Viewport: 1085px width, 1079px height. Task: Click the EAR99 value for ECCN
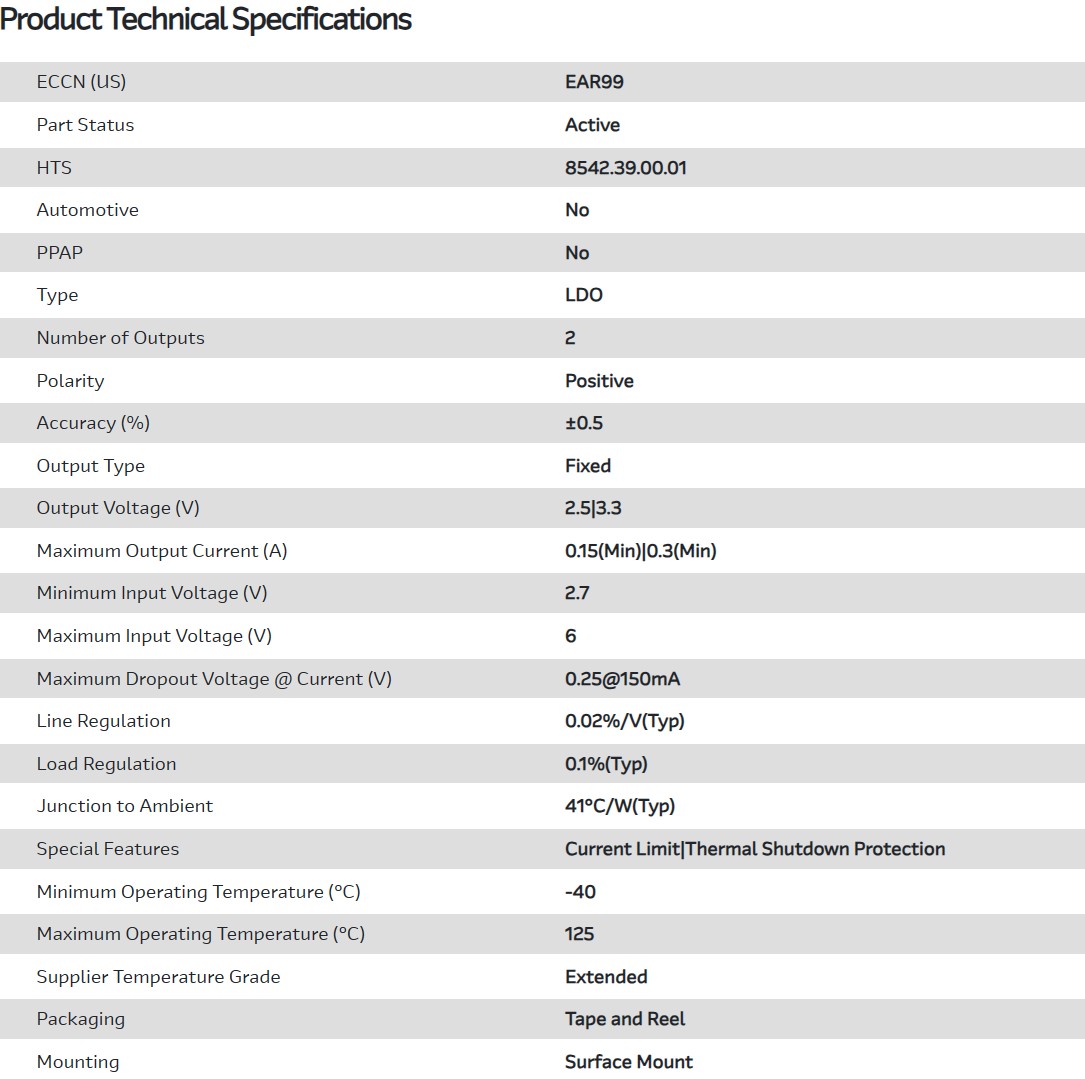[594, 82]
